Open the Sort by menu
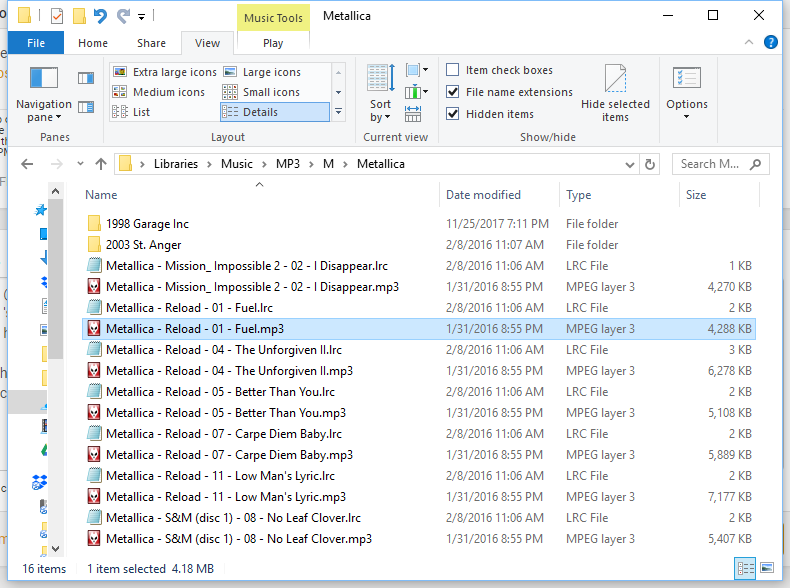Image resolution: width=790 pixels, height=588 pixels. (380, 94)
